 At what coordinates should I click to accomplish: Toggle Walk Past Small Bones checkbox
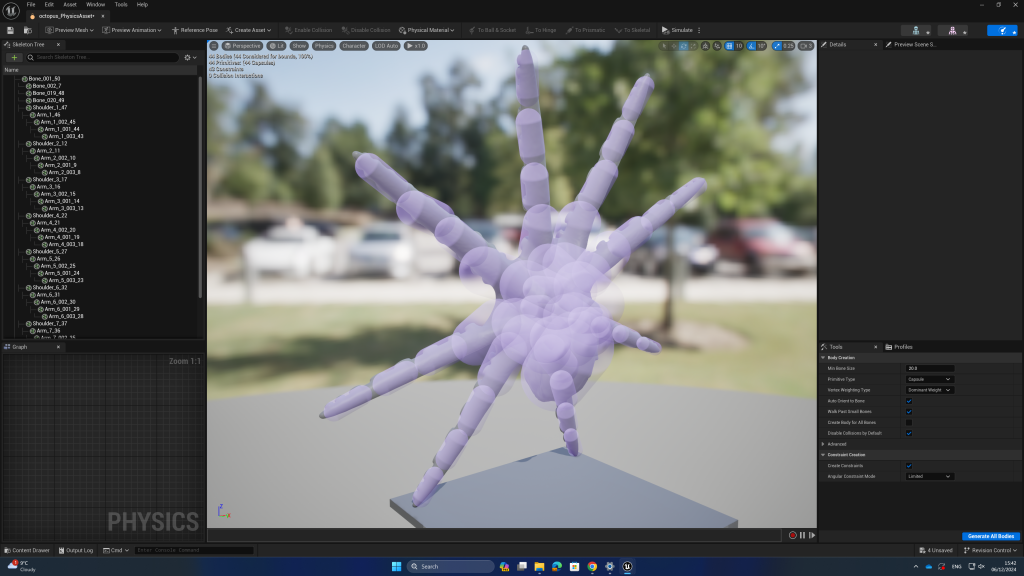[908, 411]
